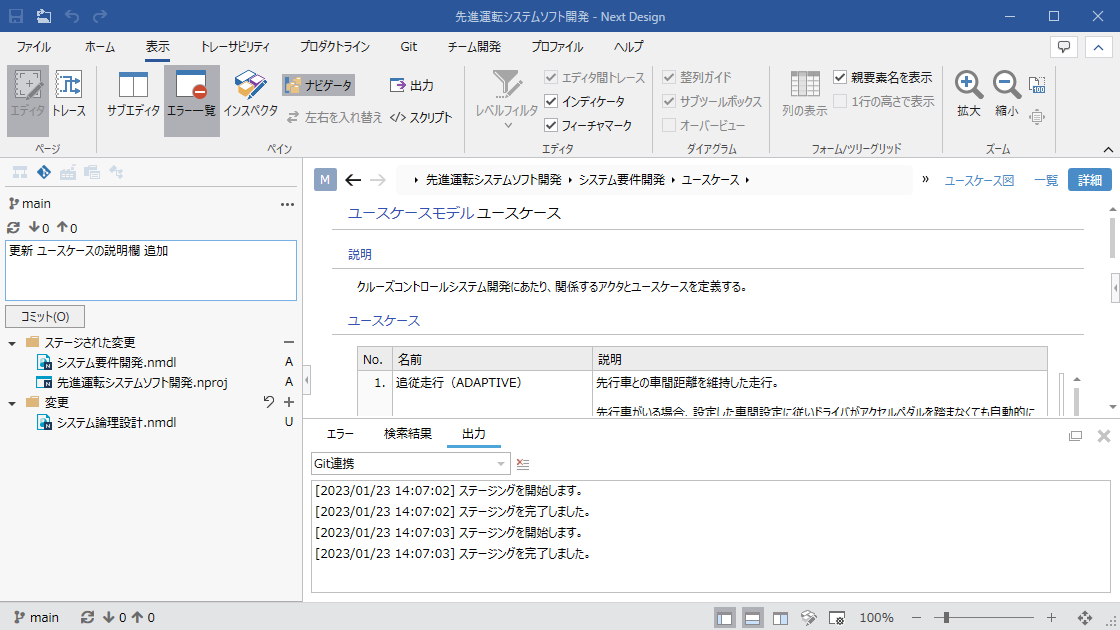Stage all with the plus icon on 変更
Screen dimensions: 1120x630
click(289, 402)
